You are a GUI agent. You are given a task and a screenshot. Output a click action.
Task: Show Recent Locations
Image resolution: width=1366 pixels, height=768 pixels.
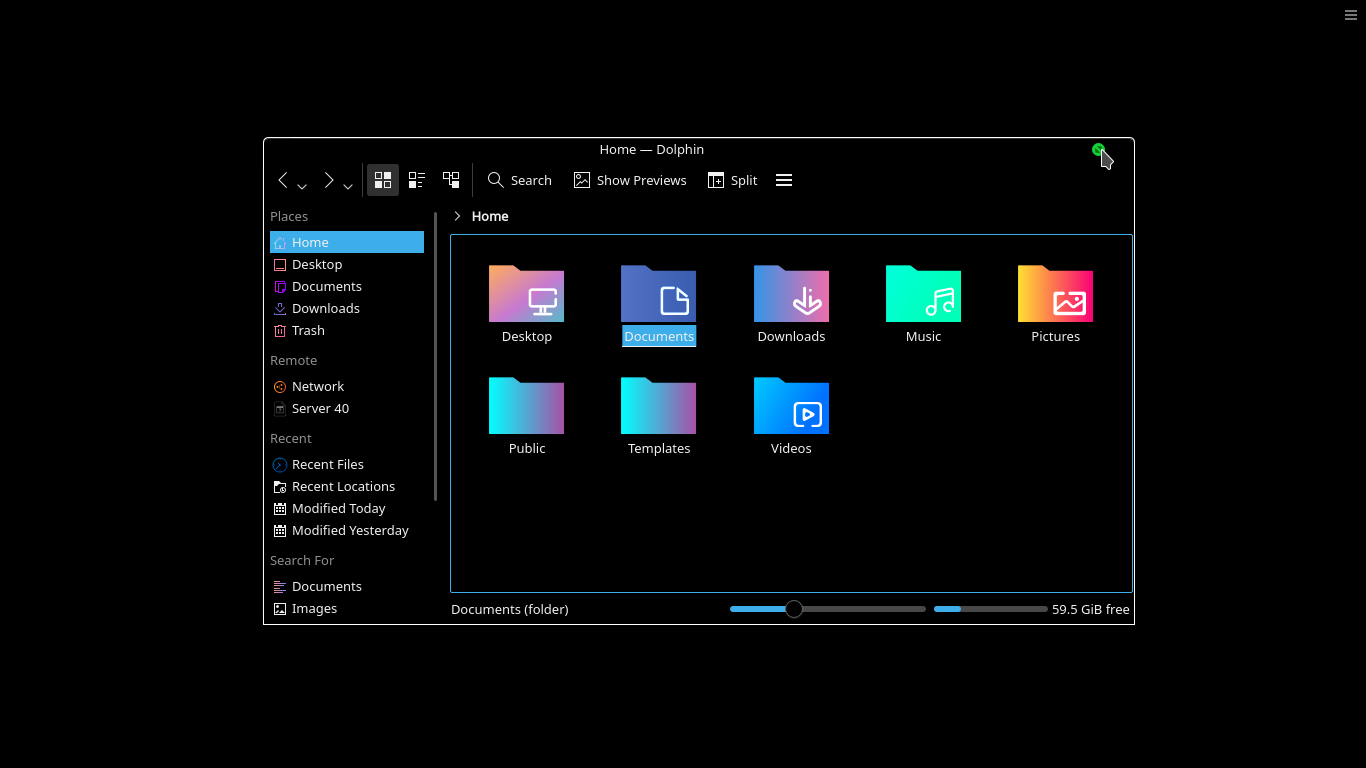click(x=347, y=486)
